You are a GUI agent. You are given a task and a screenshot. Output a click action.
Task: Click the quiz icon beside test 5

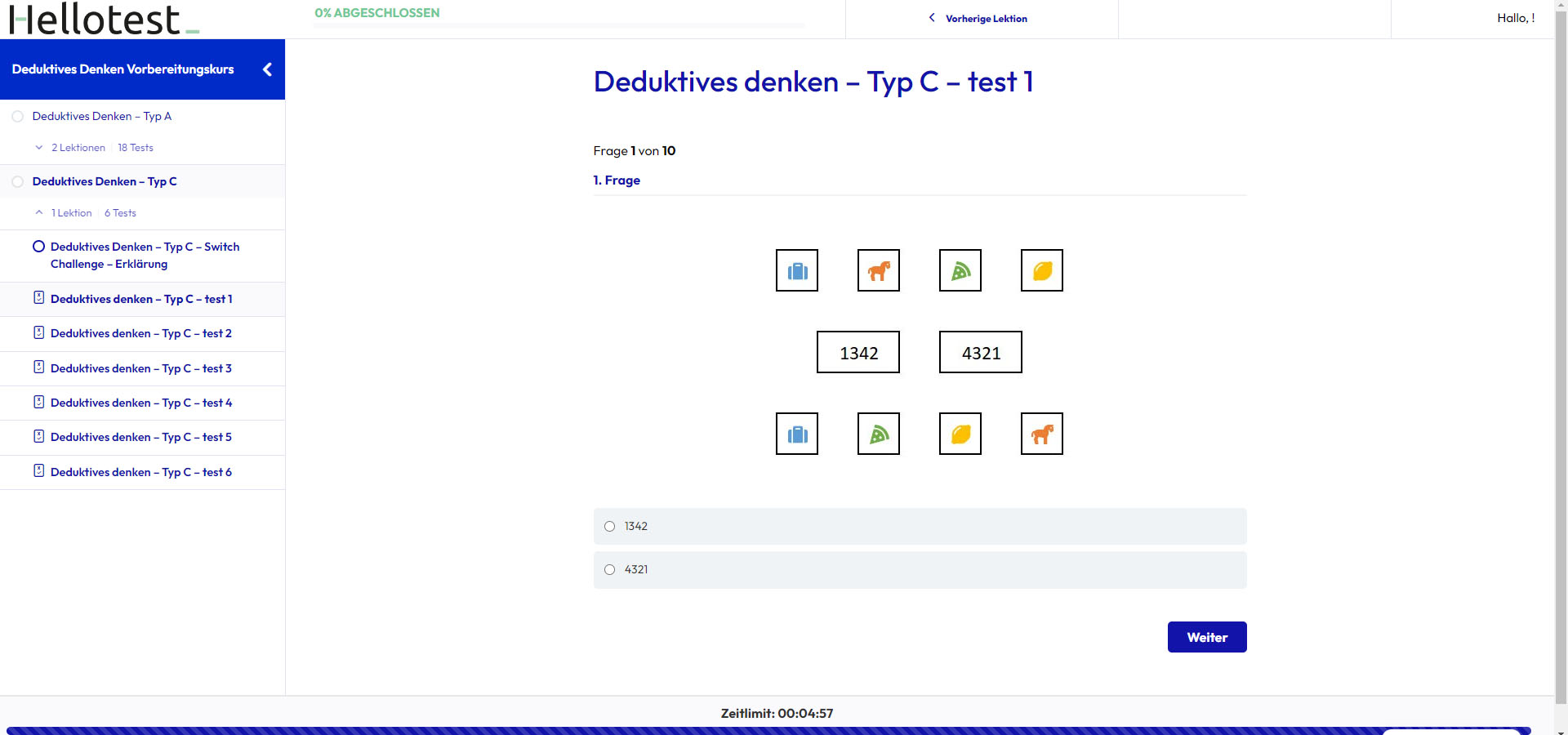pos(38,436)
